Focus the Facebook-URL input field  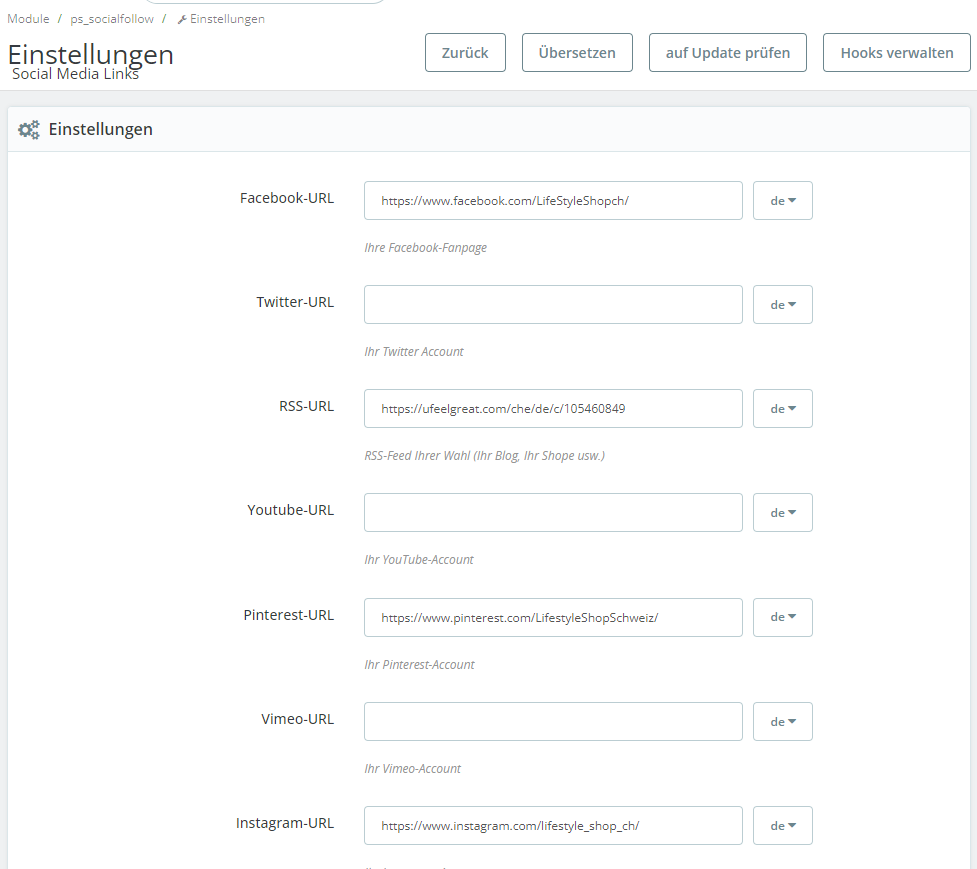pyautogui.click(x=553, y=201)
